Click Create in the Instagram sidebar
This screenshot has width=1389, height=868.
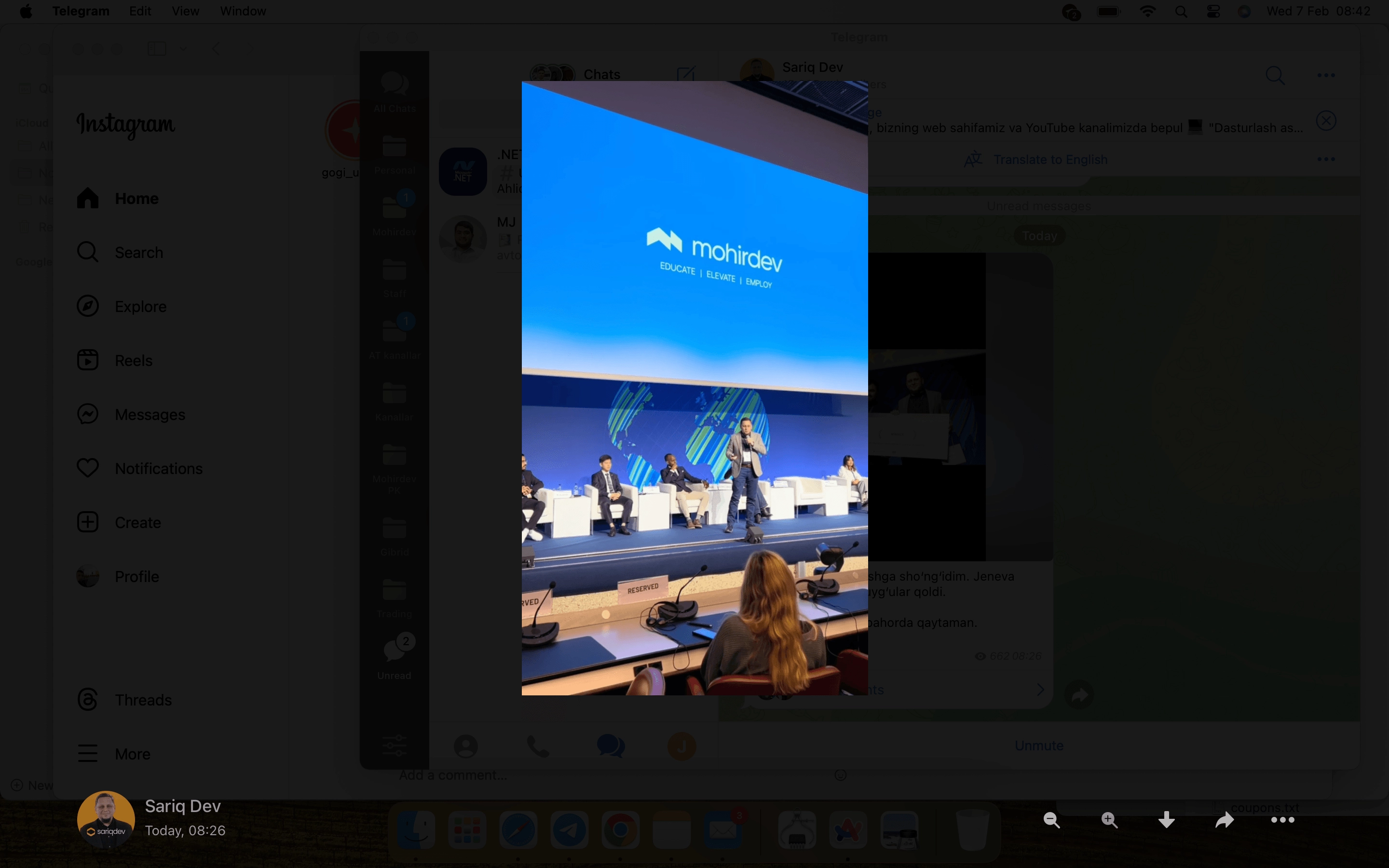(x=119, y=522)
